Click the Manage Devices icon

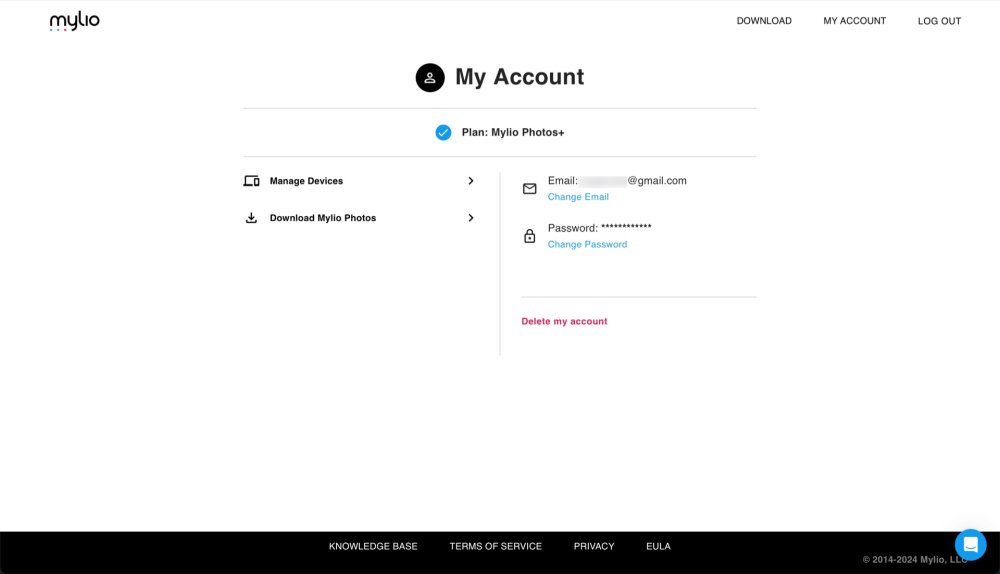click(x=251, y=181)
